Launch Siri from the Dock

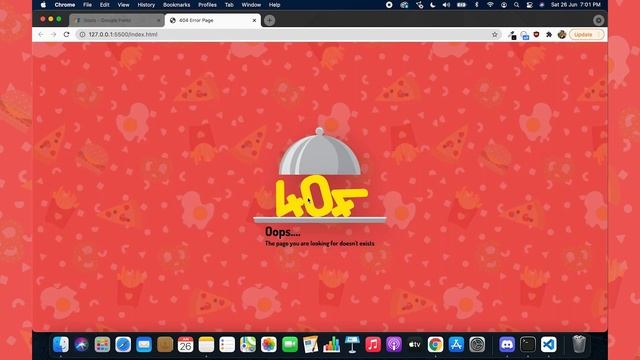tap(82, 344)
